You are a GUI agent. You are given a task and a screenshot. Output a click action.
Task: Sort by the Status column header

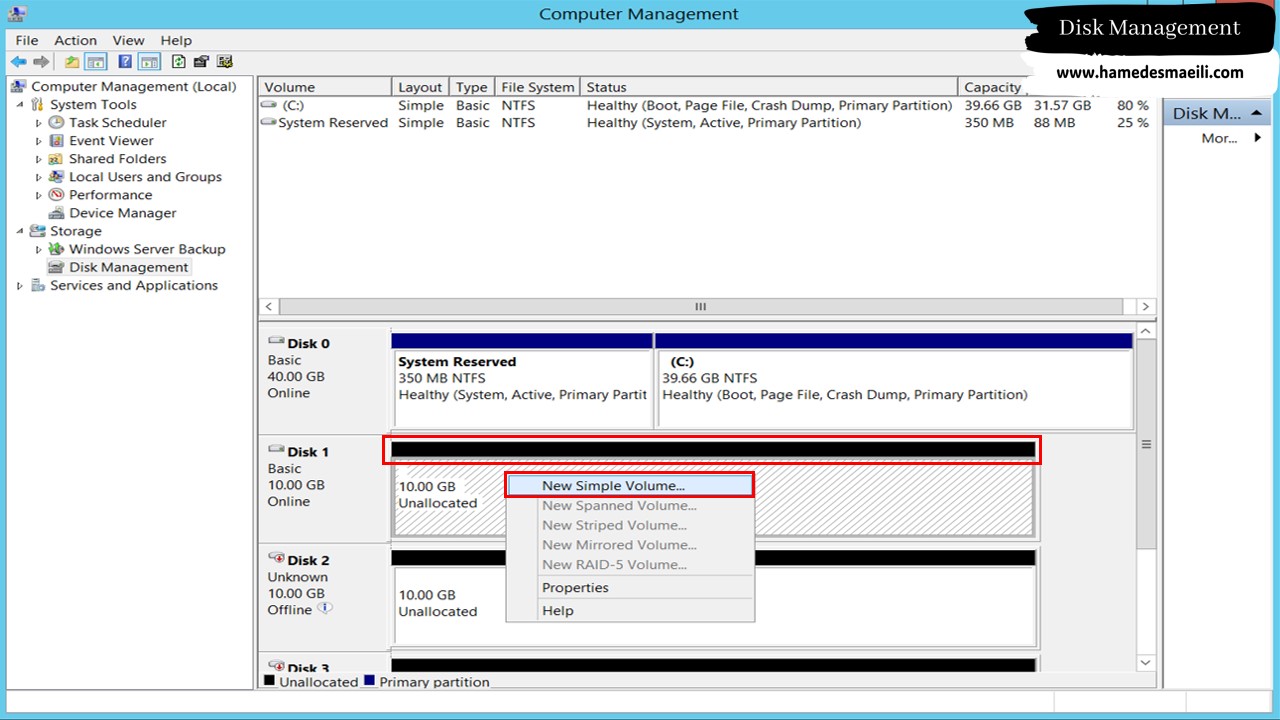769,87
